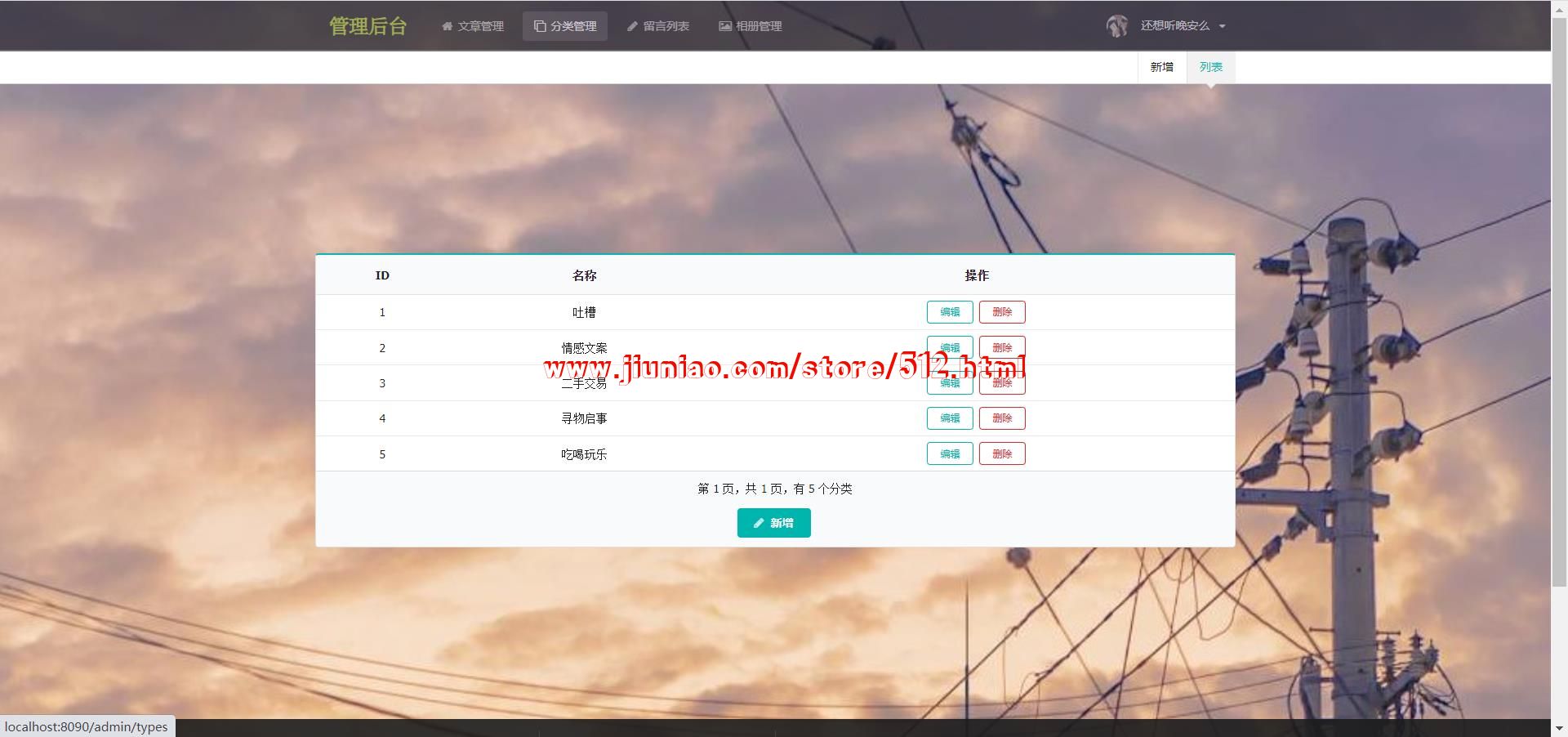Edit the 二手交易 category

[950, 383]
